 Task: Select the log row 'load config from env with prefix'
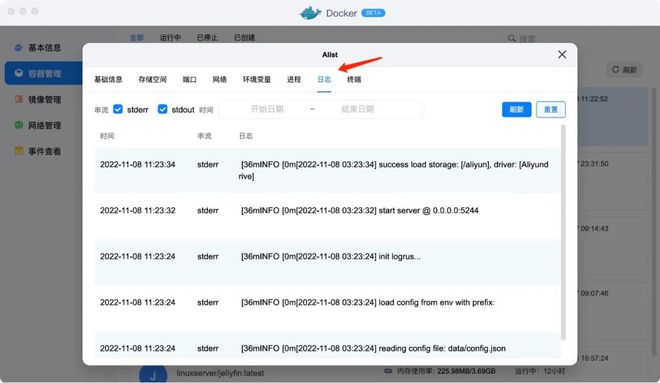click(x=327, y=308)
